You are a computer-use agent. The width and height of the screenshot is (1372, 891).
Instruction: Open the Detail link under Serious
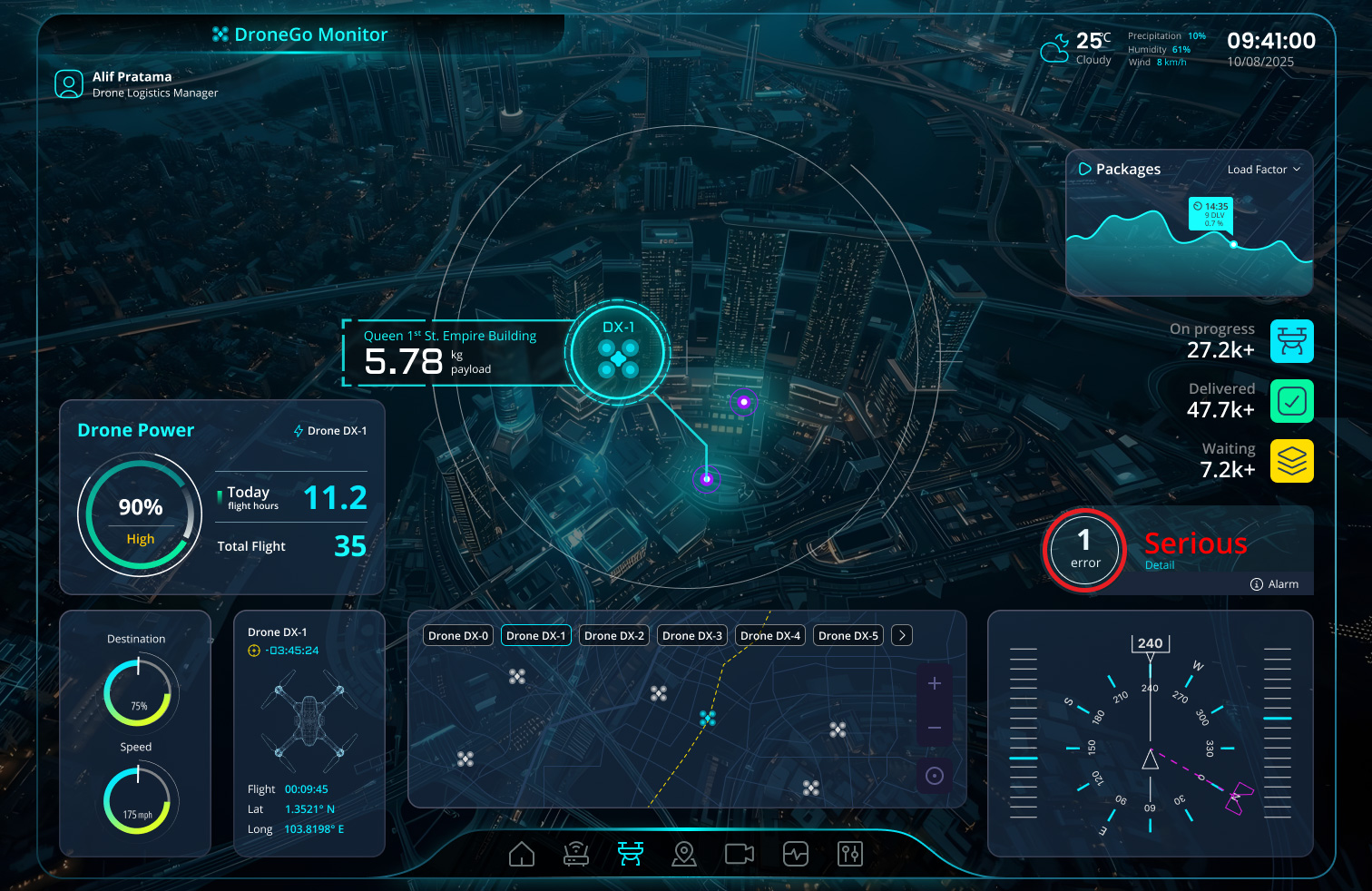tap(1160, 565)
